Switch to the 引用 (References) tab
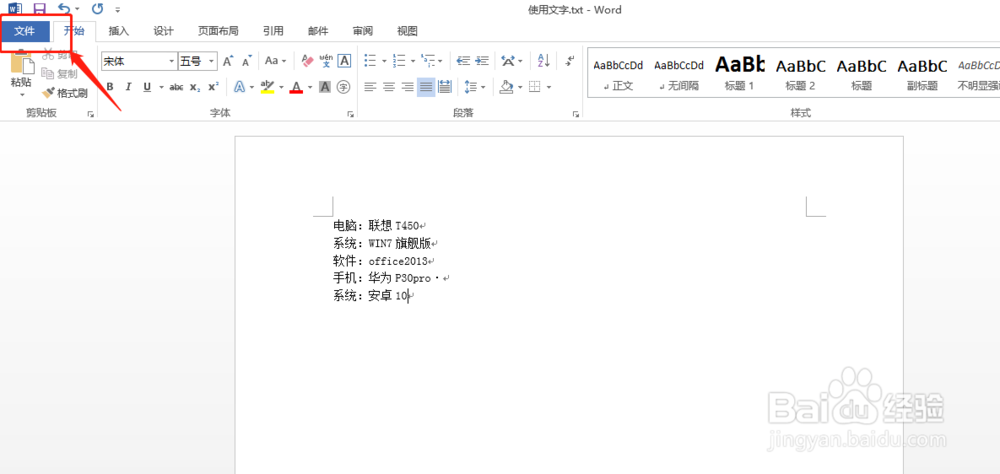 pyautogui.click(x=274, y=31)
